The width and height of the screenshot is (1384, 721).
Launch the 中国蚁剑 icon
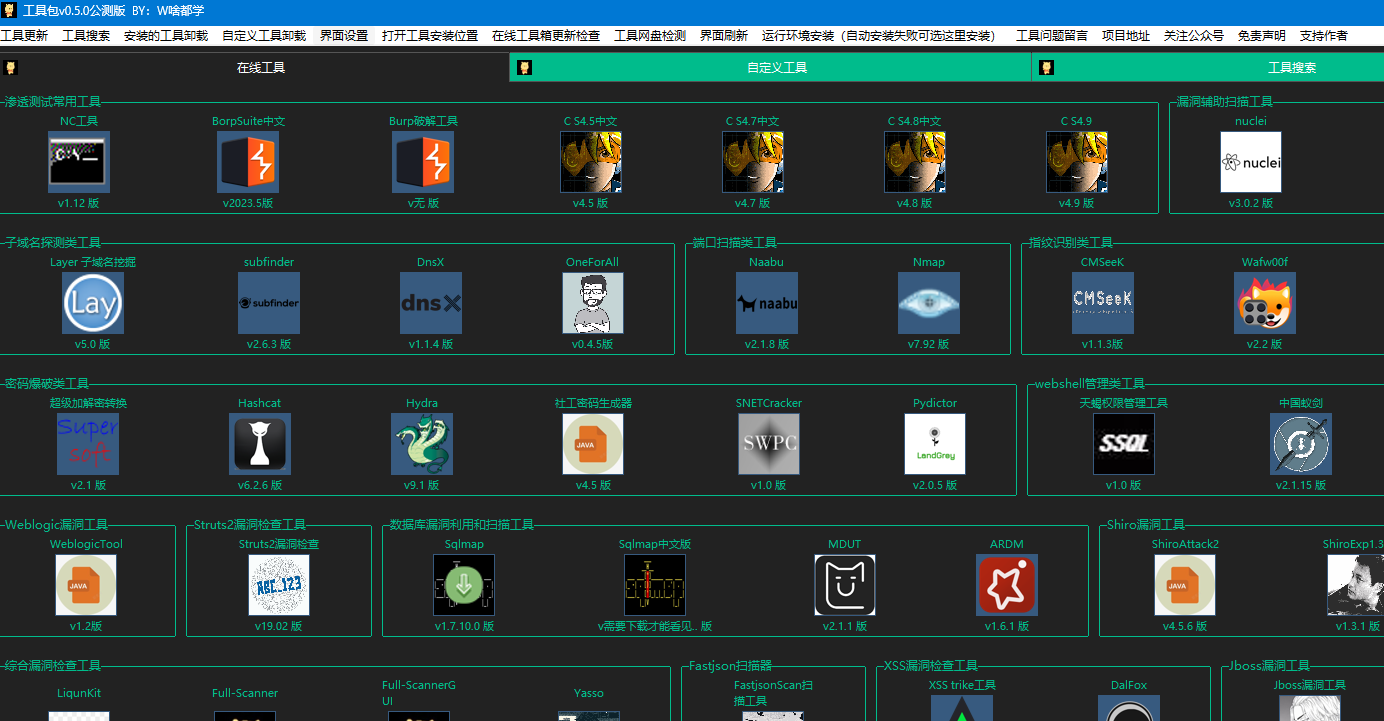[x=1301, y=444]
